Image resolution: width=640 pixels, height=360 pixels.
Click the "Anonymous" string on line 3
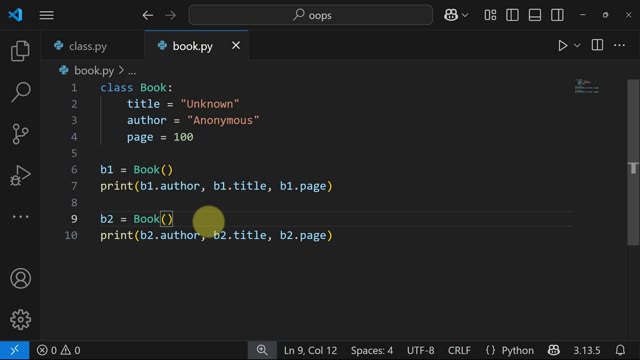click(223, 120)
